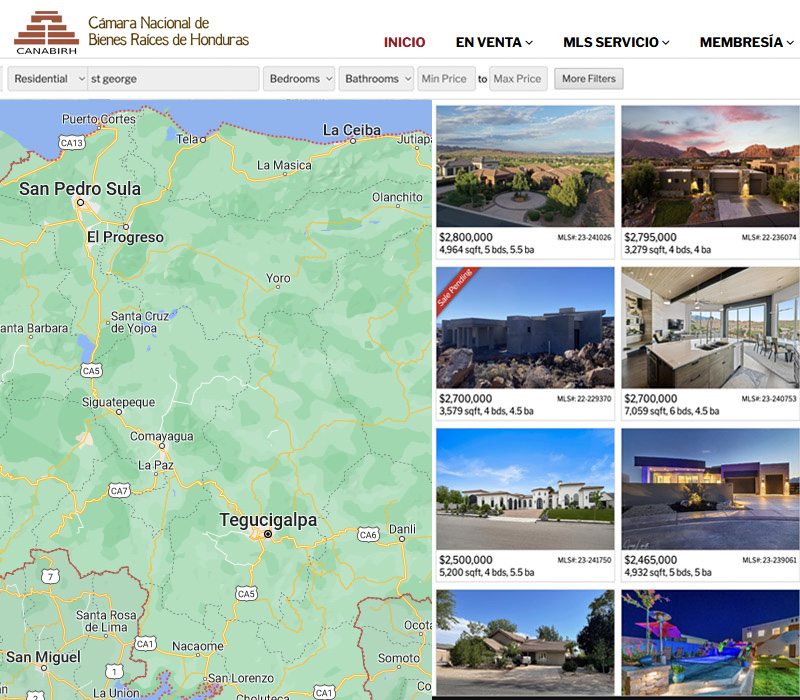Click the Tegucigalpa label on the map
This screenshot has height=700, width=800.
[268, 520]
